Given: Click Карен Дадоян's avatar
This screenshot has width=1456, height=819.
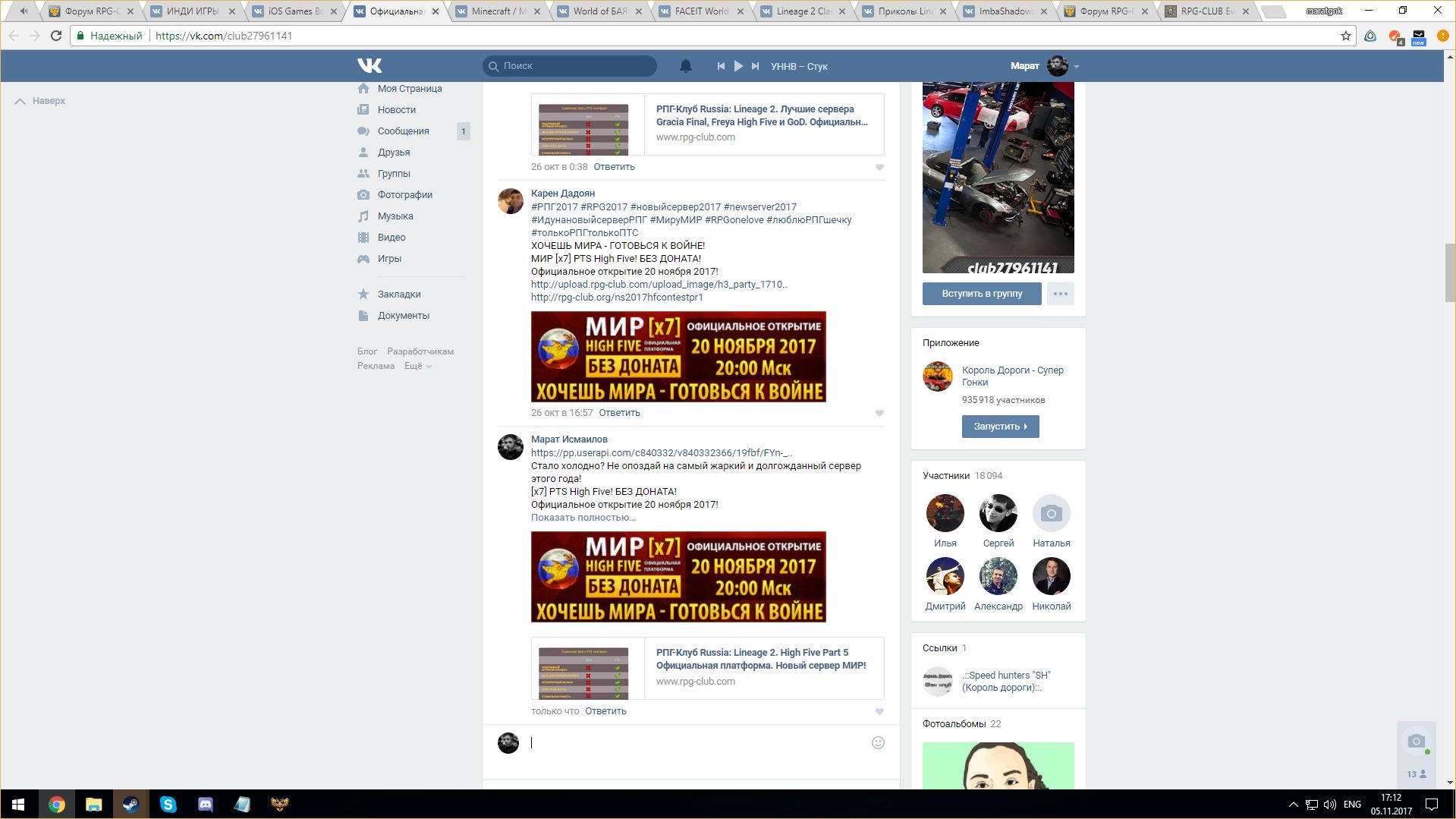Looking at the screenshot, I should click(x=511, y=201).
